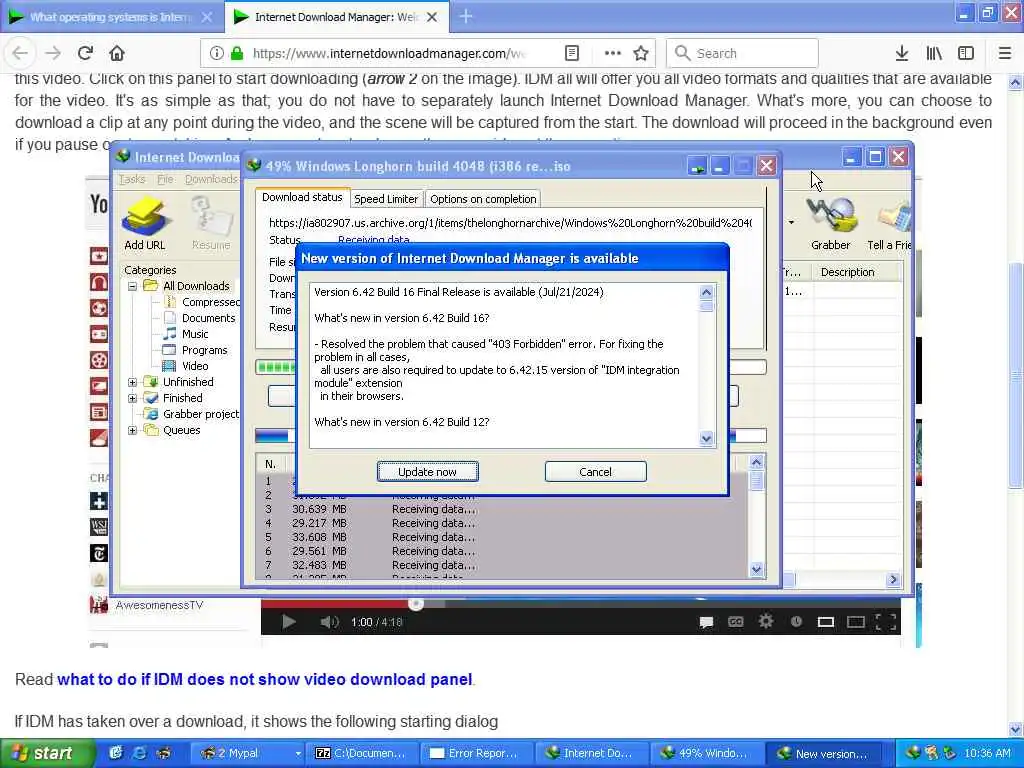The height and width of the screenshot is (768, 1024).
Task: Switch to 49% Windo... taskbar button
Action: (x=705, y=753)
